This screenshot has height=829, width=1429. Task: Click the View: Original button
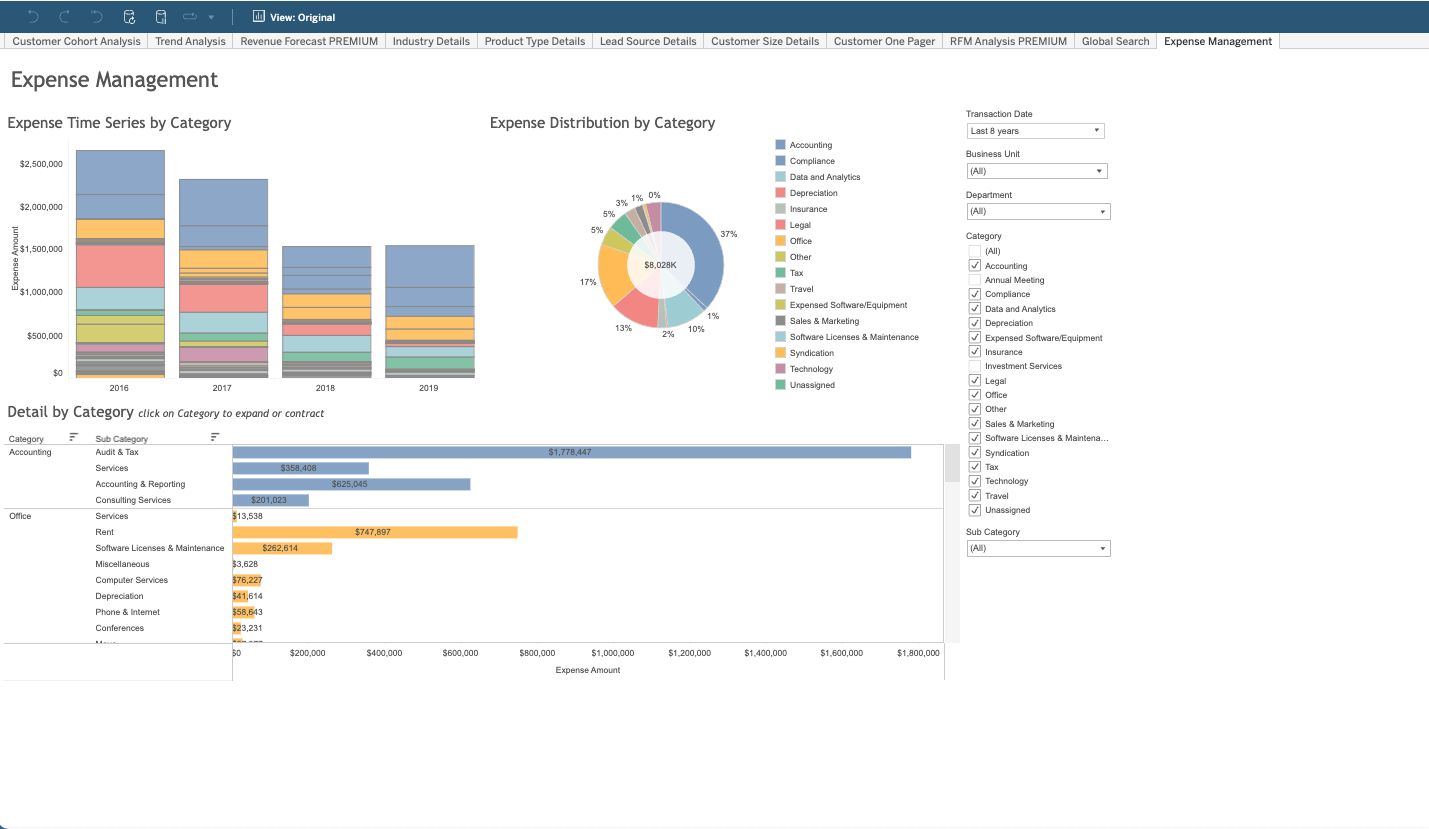[x=297, y=17]
